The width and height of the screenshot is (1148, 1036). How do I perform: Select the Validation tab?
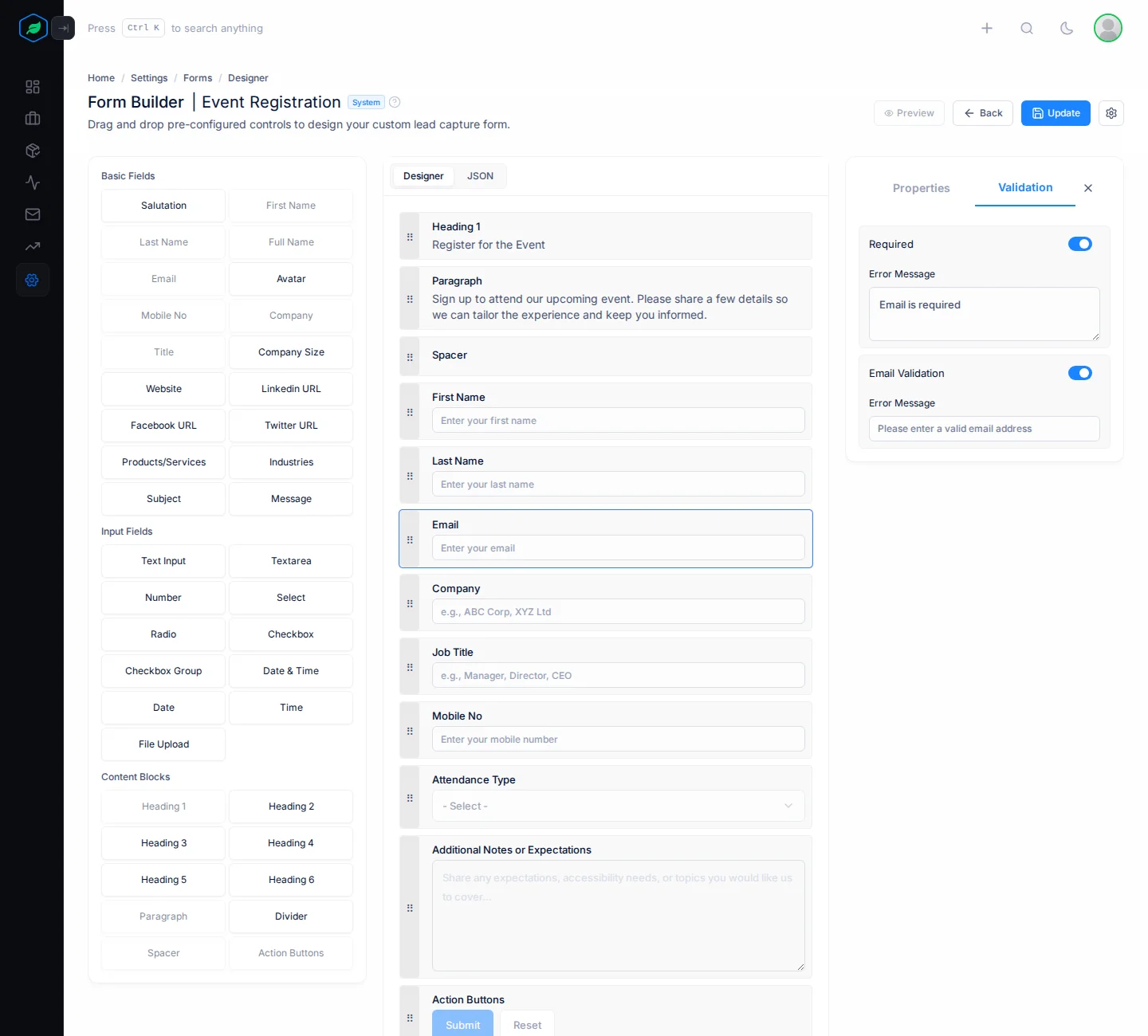pyautogui.click(x=1025, y=187)
